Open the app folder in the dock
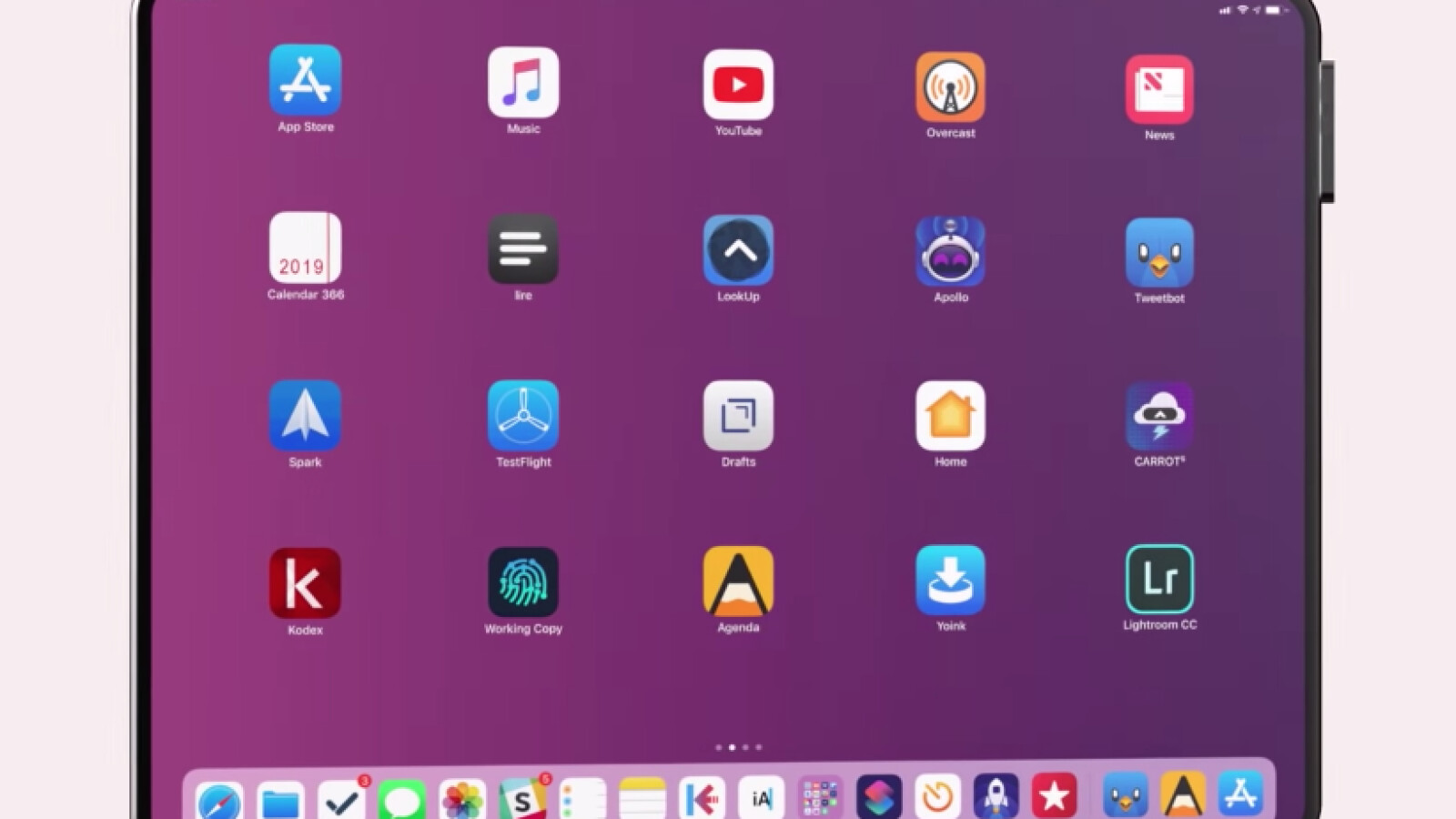Viewport: 1456px width, 819px height. (820, 798)
